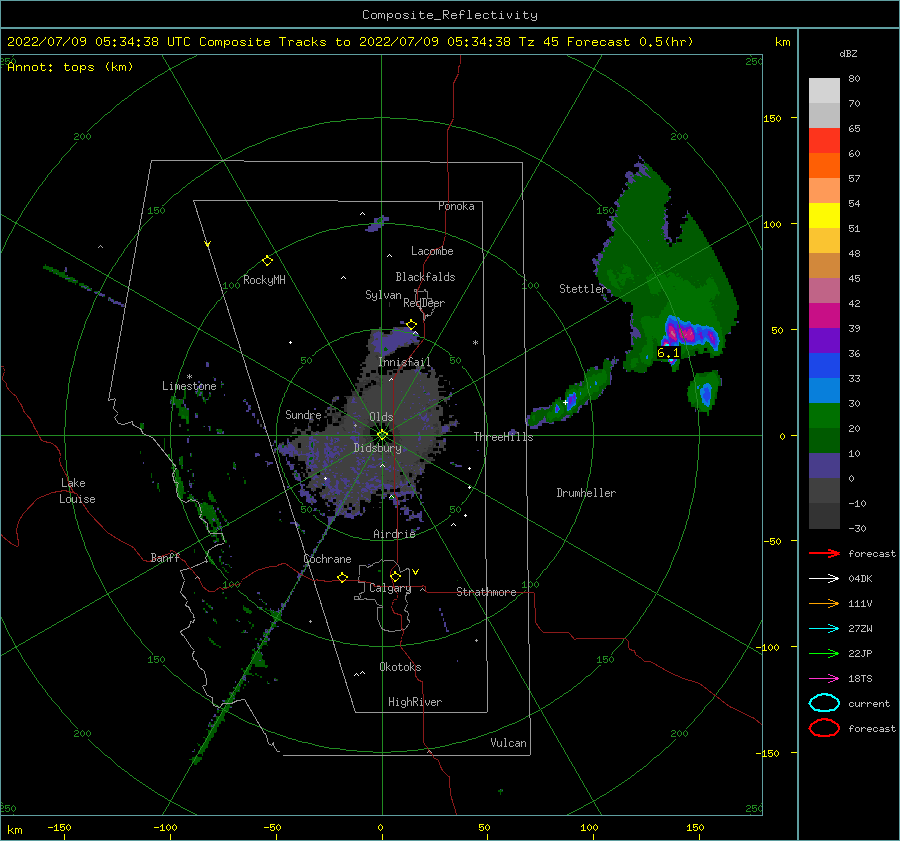Select the white 04DK arrow legend icon
Viewport: 900px width, 841px height.
click(824, 579)
